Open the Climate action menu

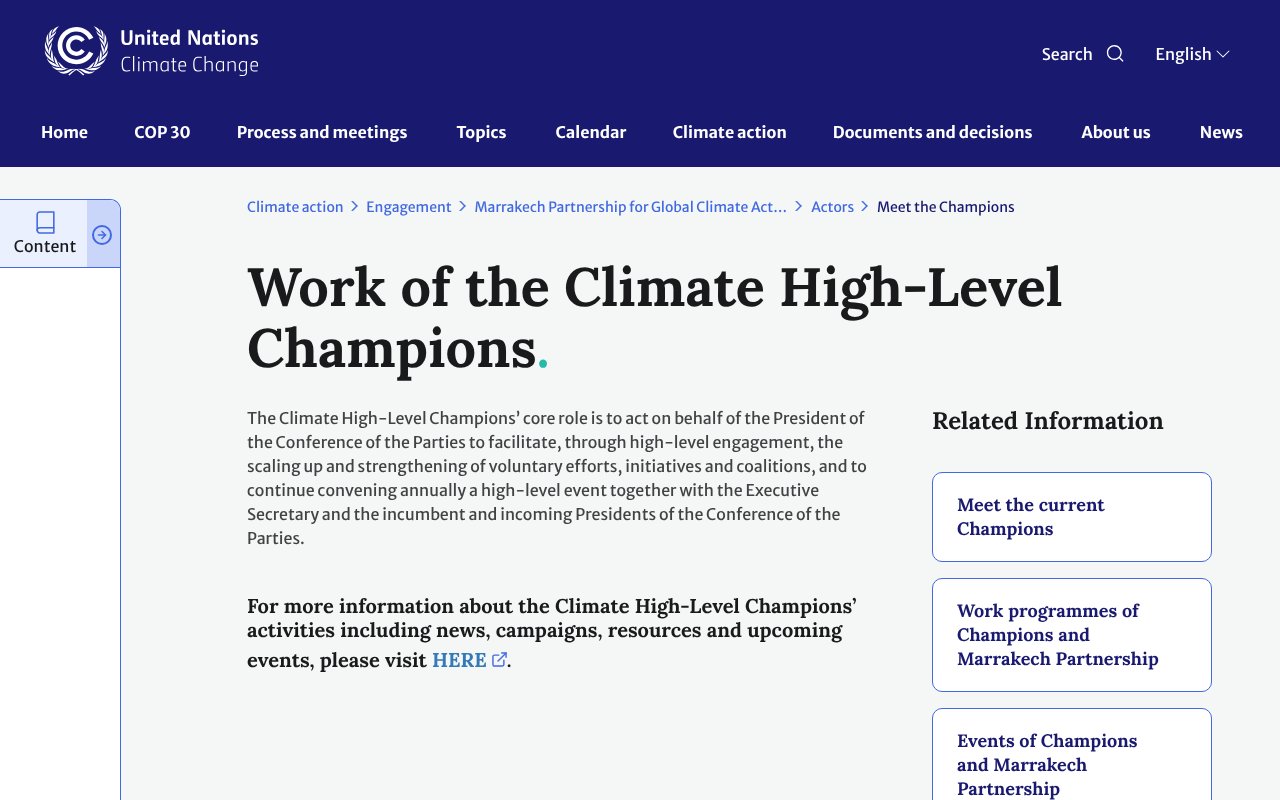coord(729,132)
